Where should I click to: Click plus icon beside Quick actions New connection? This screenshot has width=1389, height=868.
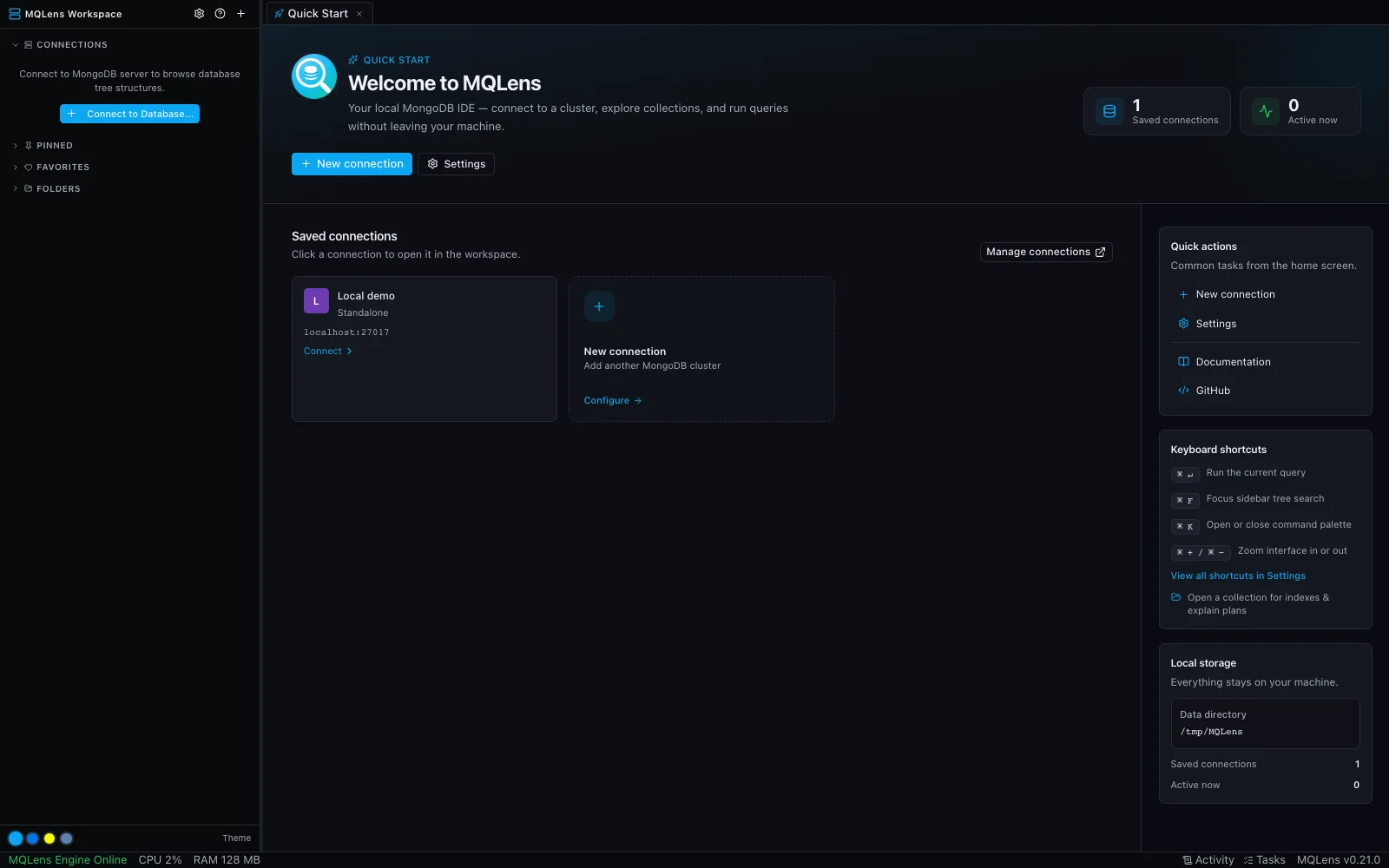(1183, 295)
